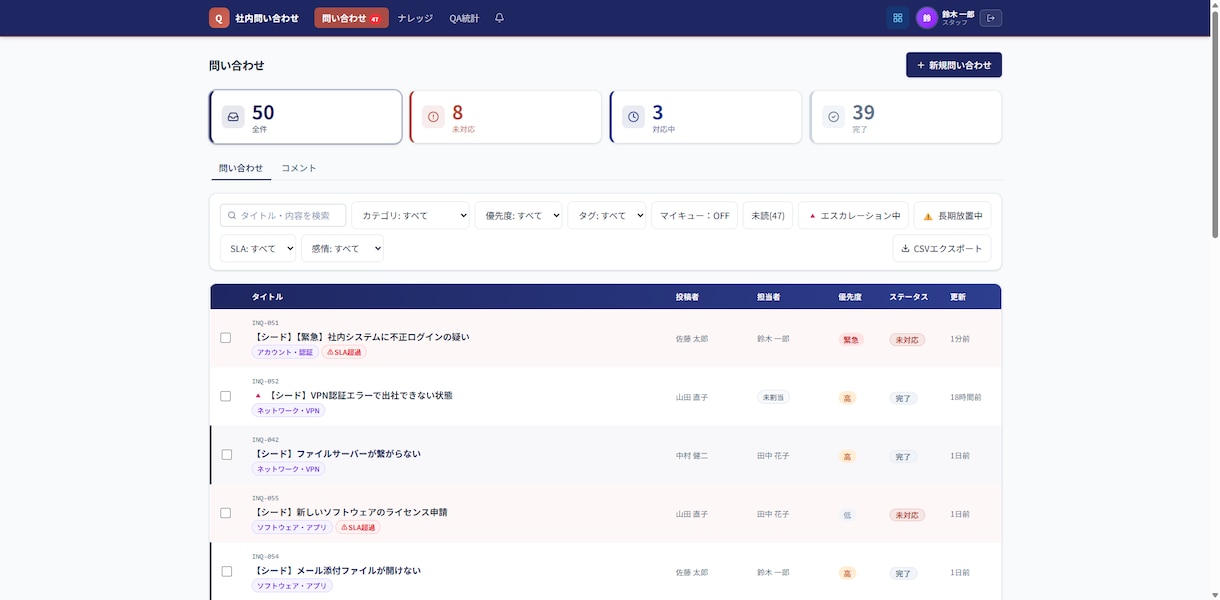Click 社内問い合わせ app title

pyautogui.click(x=267, y=18)
